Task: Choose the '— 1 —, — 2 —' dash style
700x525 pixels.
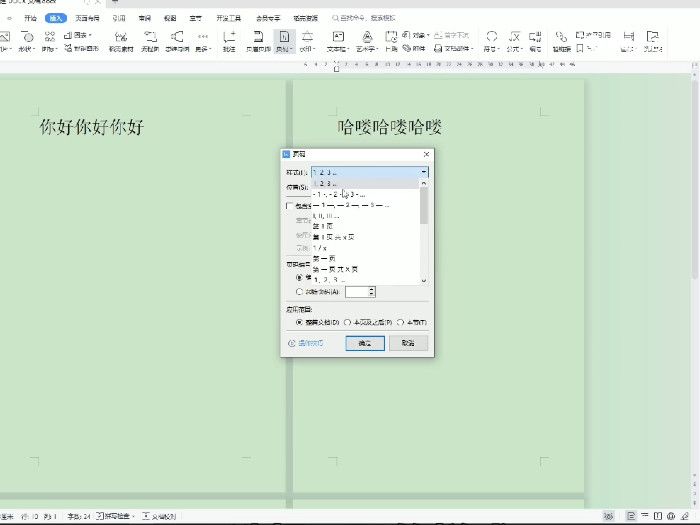Action: 365,205
